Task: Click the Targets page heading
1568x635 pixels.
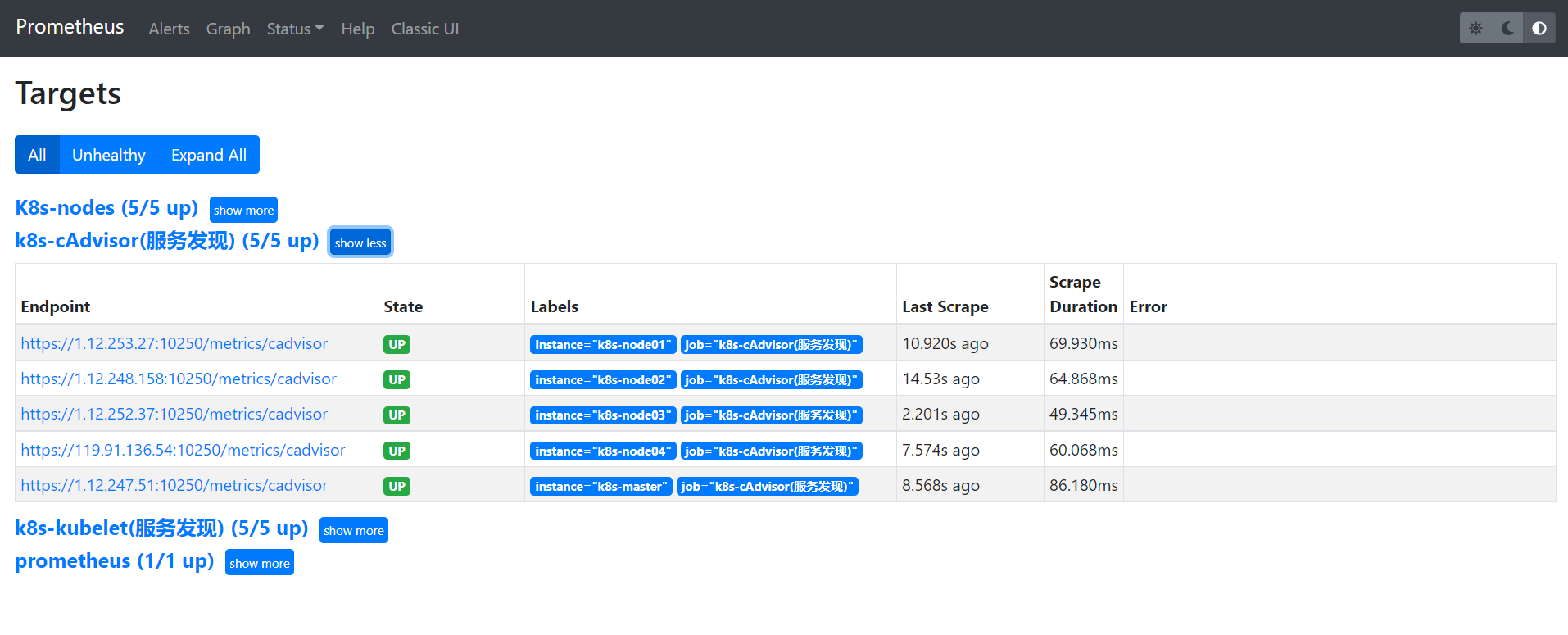Action: click(x=68, y=93)
